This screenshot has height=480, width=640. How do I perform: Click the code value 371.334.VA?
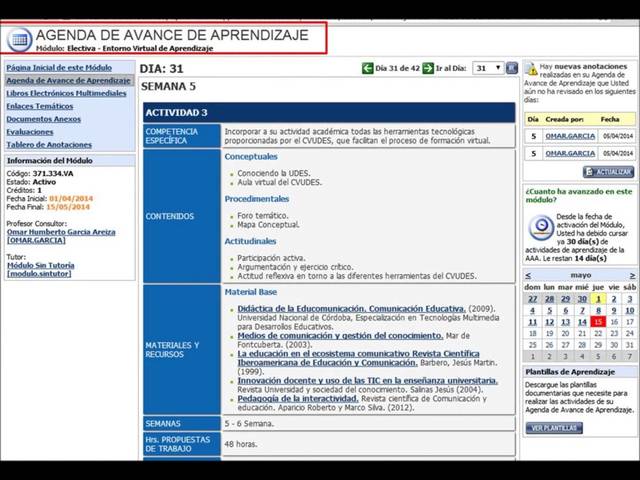(x=53, y=174)
